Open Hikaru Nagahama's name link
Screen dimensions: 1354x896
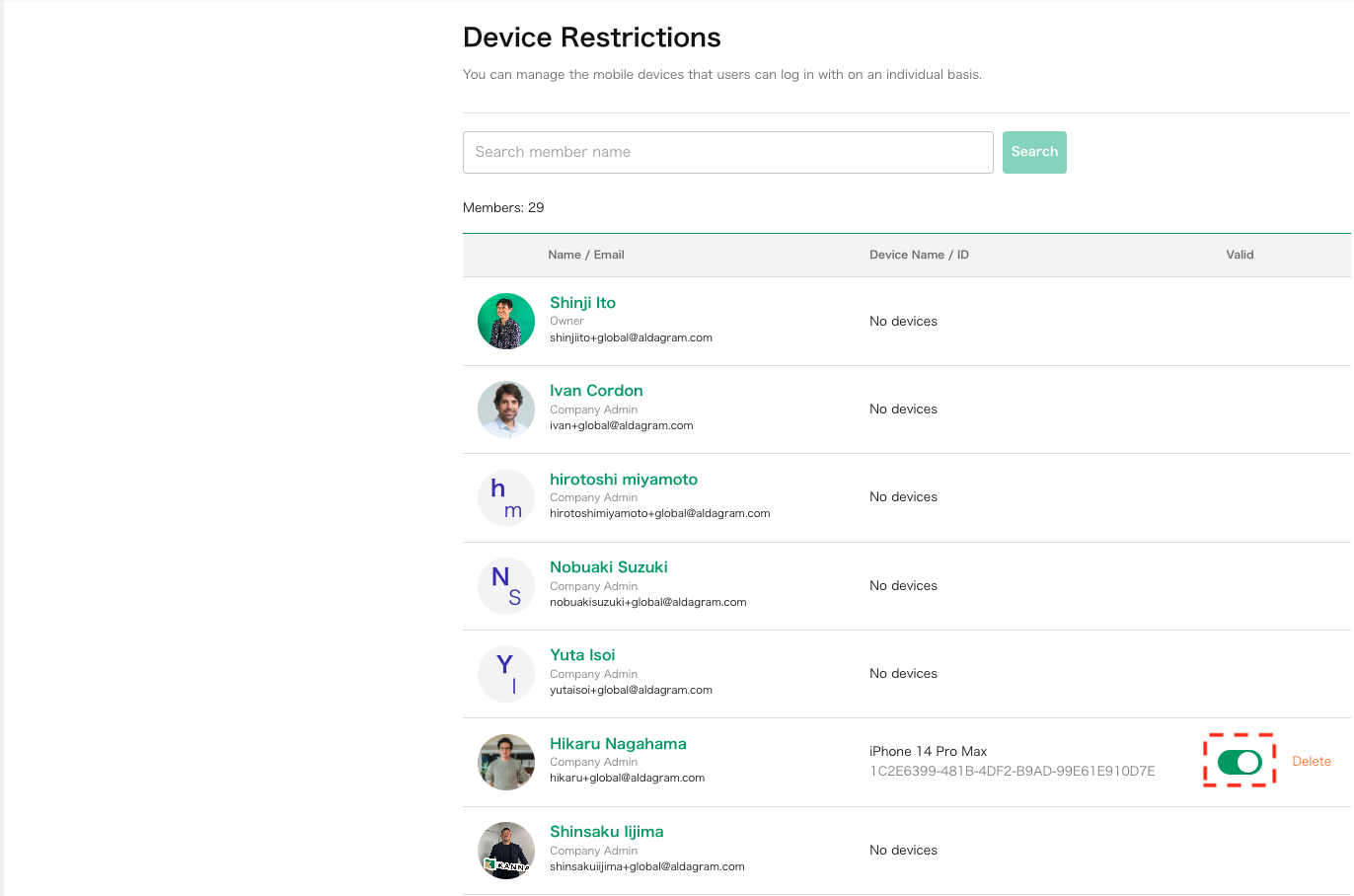point(618,744)
